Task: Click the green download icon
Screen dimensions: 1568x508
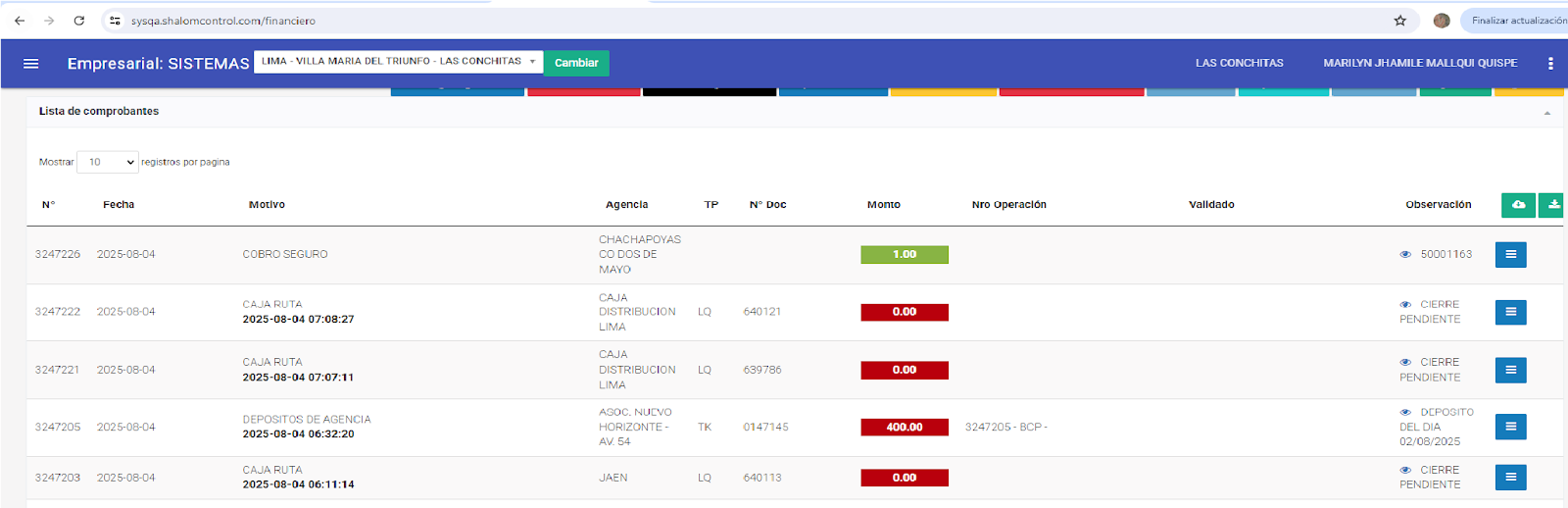Action: pyautogui.click(x=1553, y=205)
